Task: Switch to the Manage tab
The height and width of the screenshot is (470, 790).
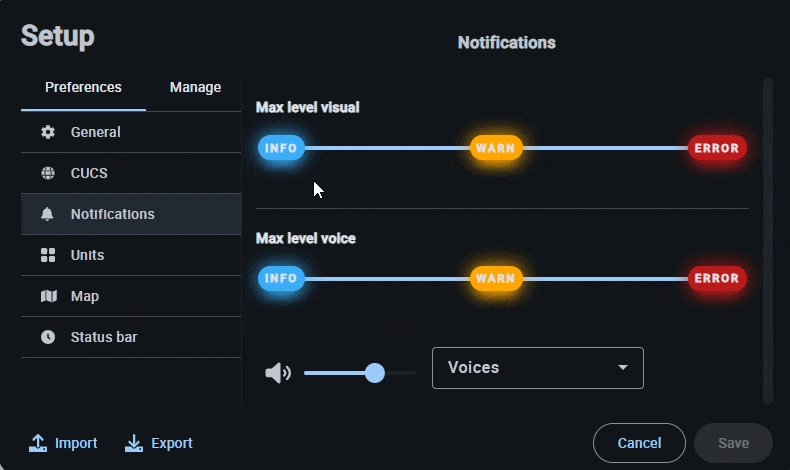Action: pyautogui.click(x=195, y=88)
